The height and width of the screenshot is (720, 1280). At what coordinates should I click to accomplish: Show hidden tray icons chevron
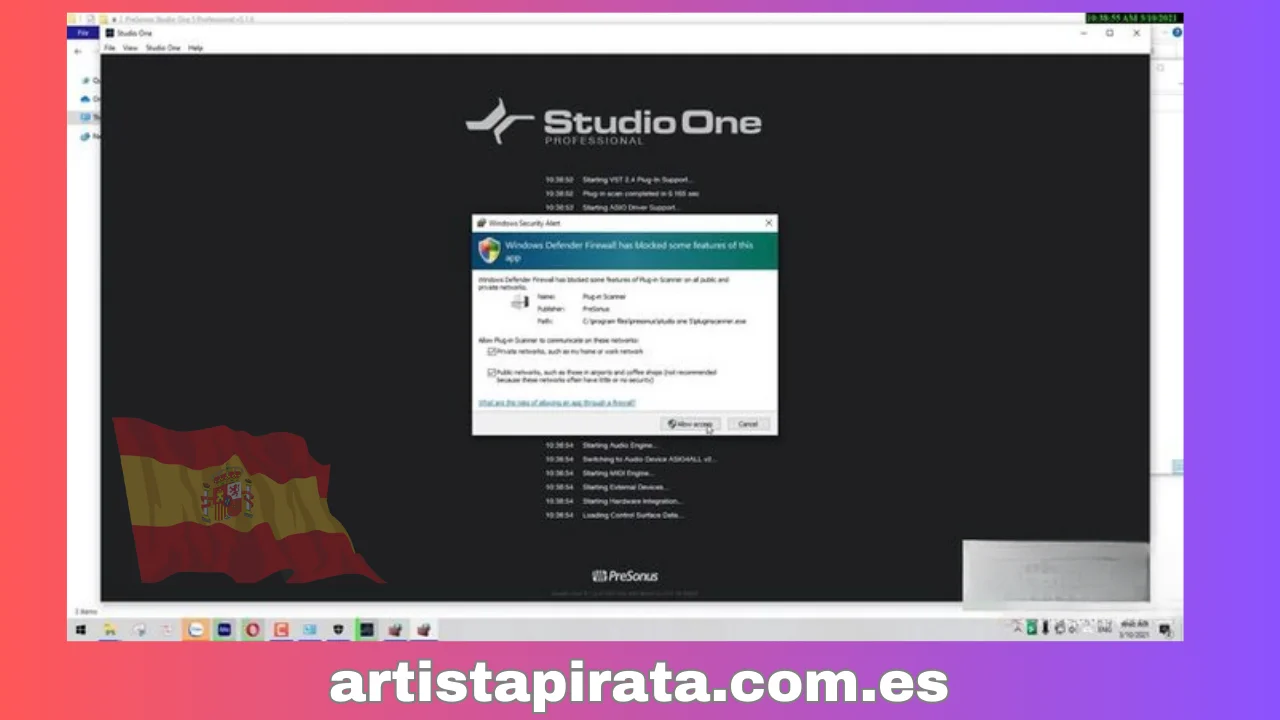[1017, 628]
